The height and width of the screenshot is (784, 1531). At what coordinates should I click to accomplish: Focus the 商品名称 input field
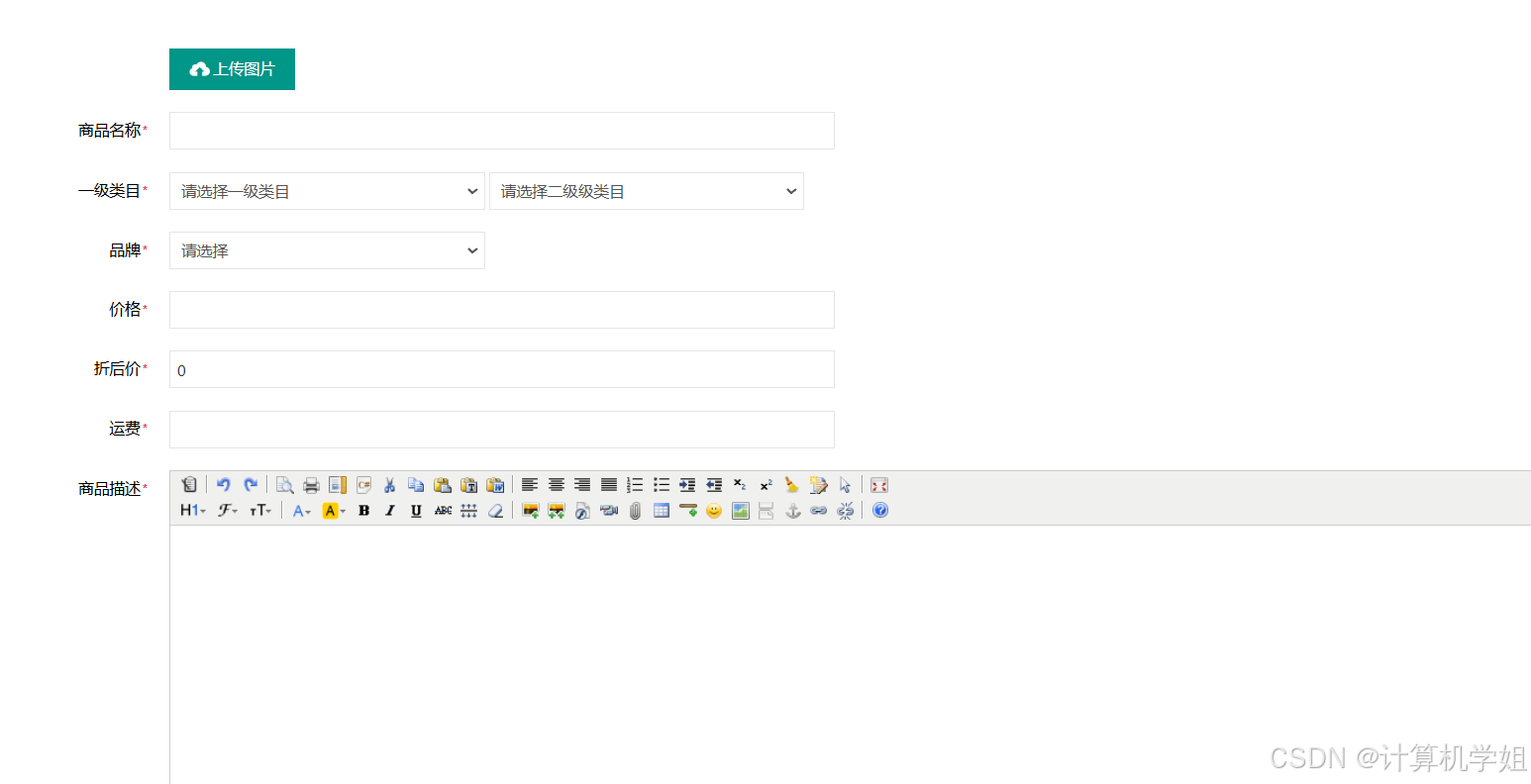pos(502,131)
